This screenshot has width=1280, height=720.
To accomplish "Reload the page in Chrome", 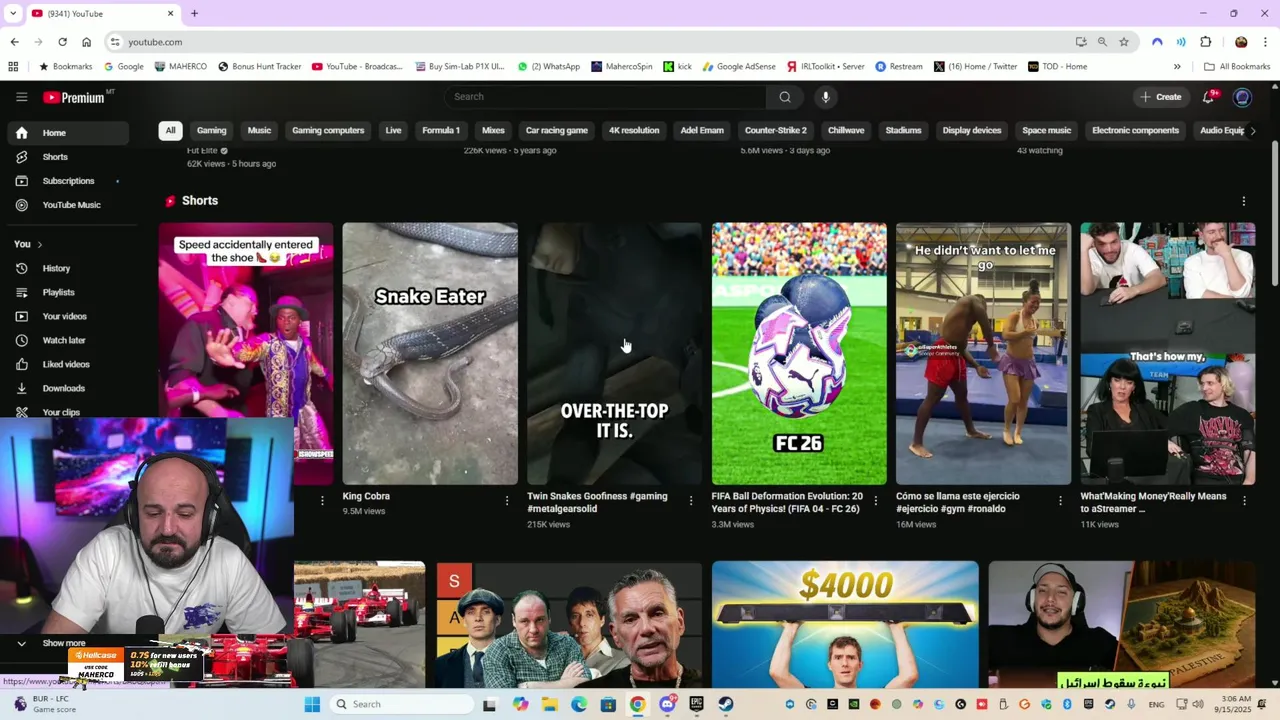I will click(x=62, y=42).
